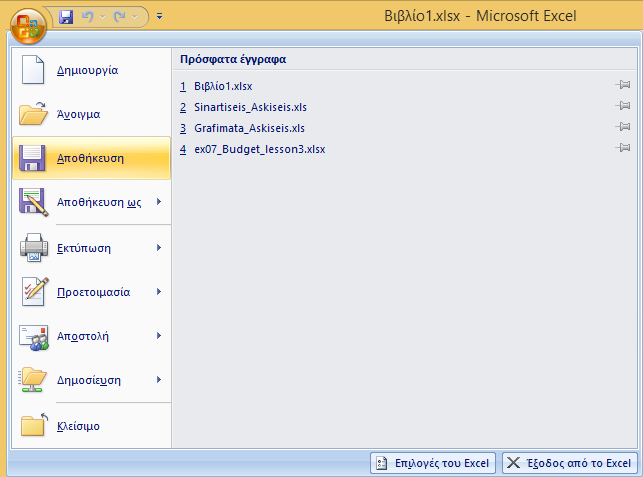
Task: Select the Δημοσίευση menu label
Action: point(89,380)
